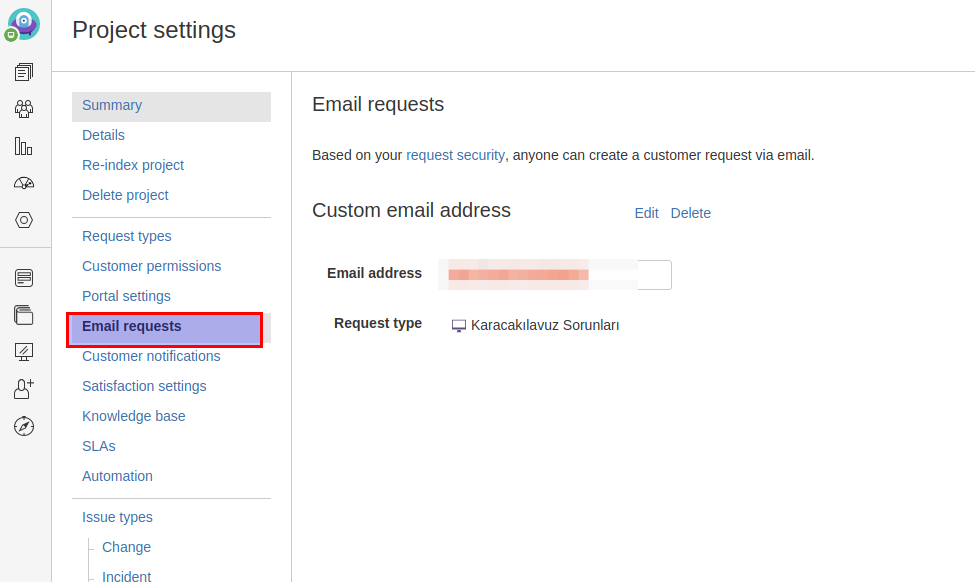Go to Customer permissions settings

(x=152, y=266)
